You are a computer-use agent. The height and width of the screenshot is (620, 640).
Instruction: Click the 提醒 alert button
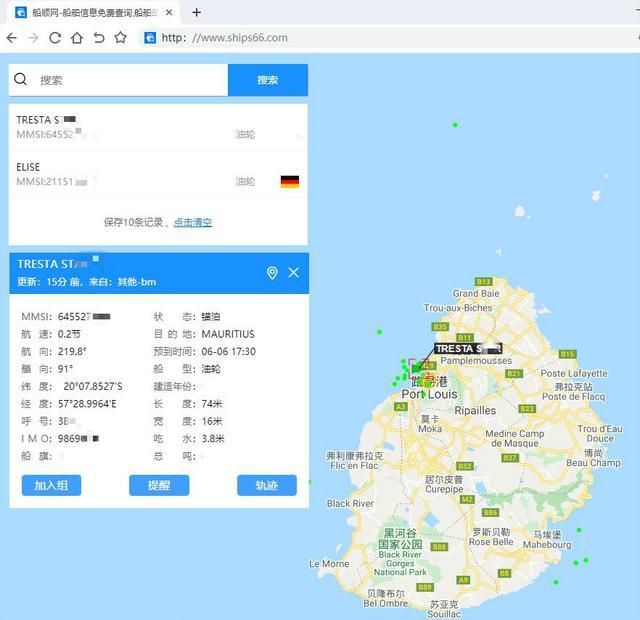click(x=159, y=485)
